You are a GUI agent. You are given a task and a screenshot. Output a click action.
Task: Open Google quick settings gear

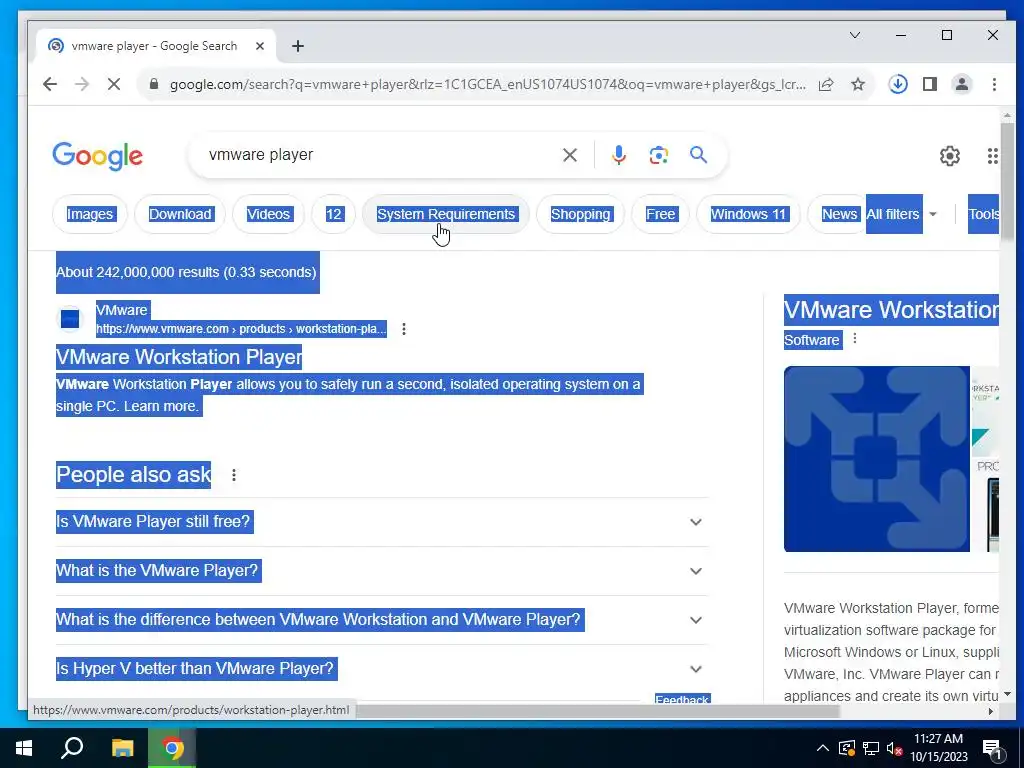(x=950, y=155)
